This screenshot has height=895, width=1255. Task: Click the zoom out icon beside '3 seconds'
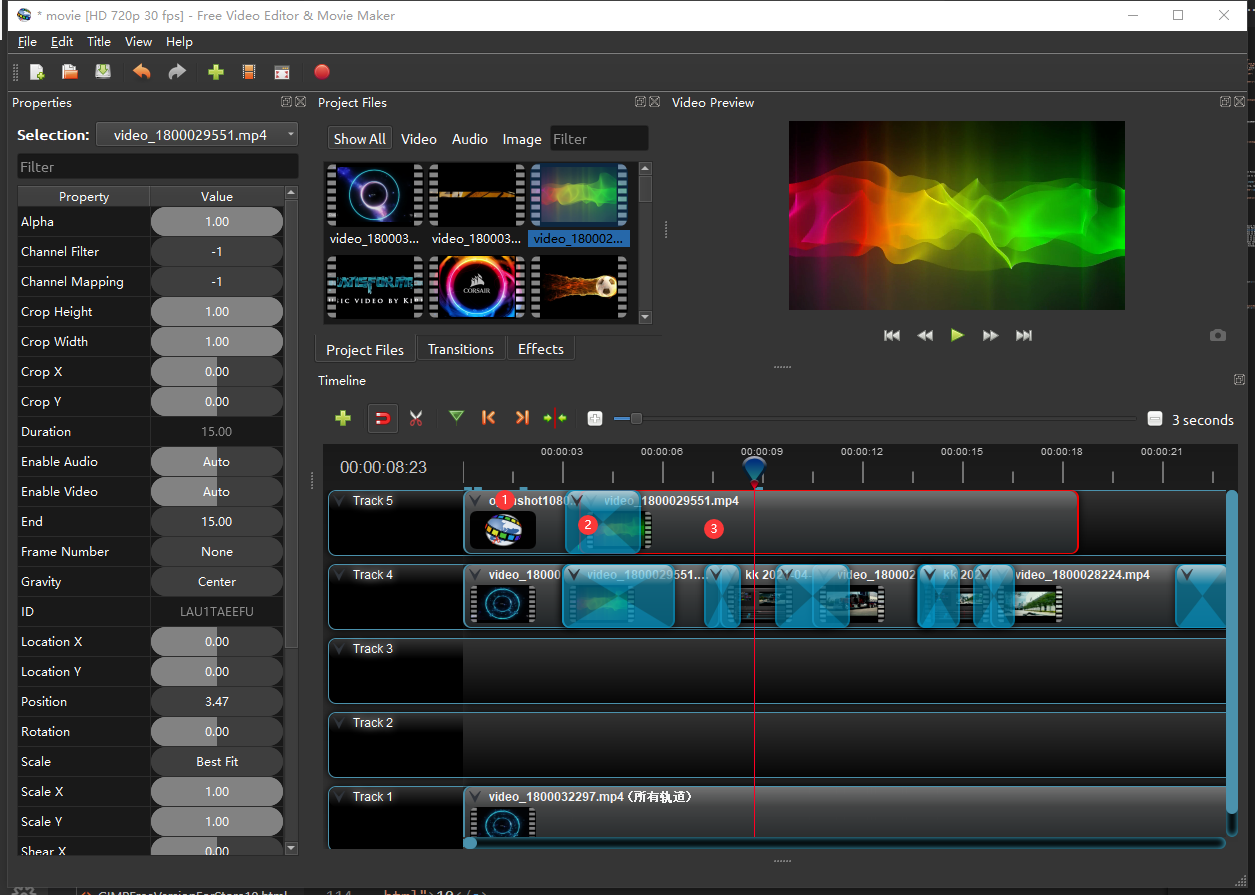pos(1155,419)
